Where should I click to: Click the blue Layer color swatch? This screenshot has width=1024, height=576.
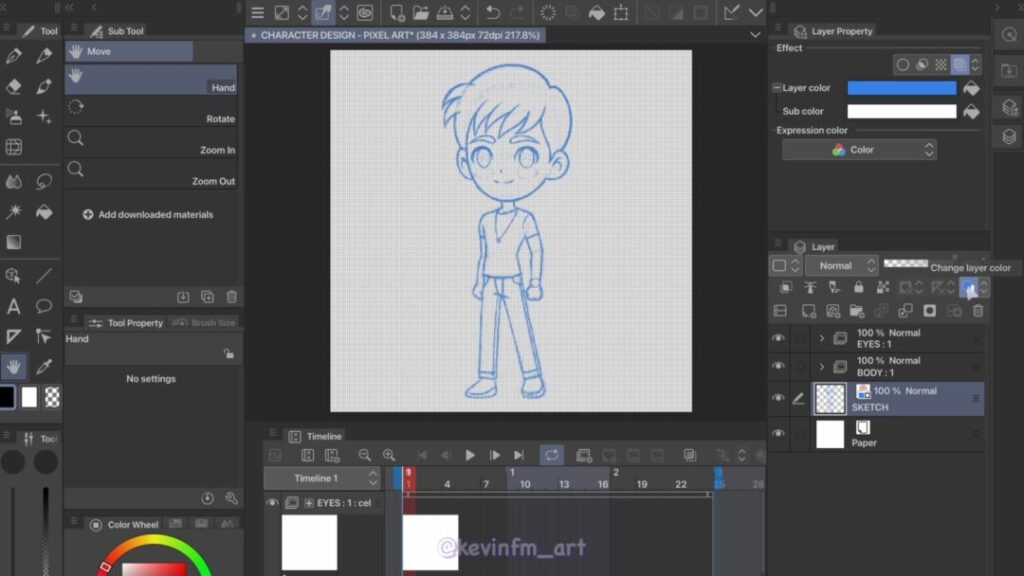901,88
